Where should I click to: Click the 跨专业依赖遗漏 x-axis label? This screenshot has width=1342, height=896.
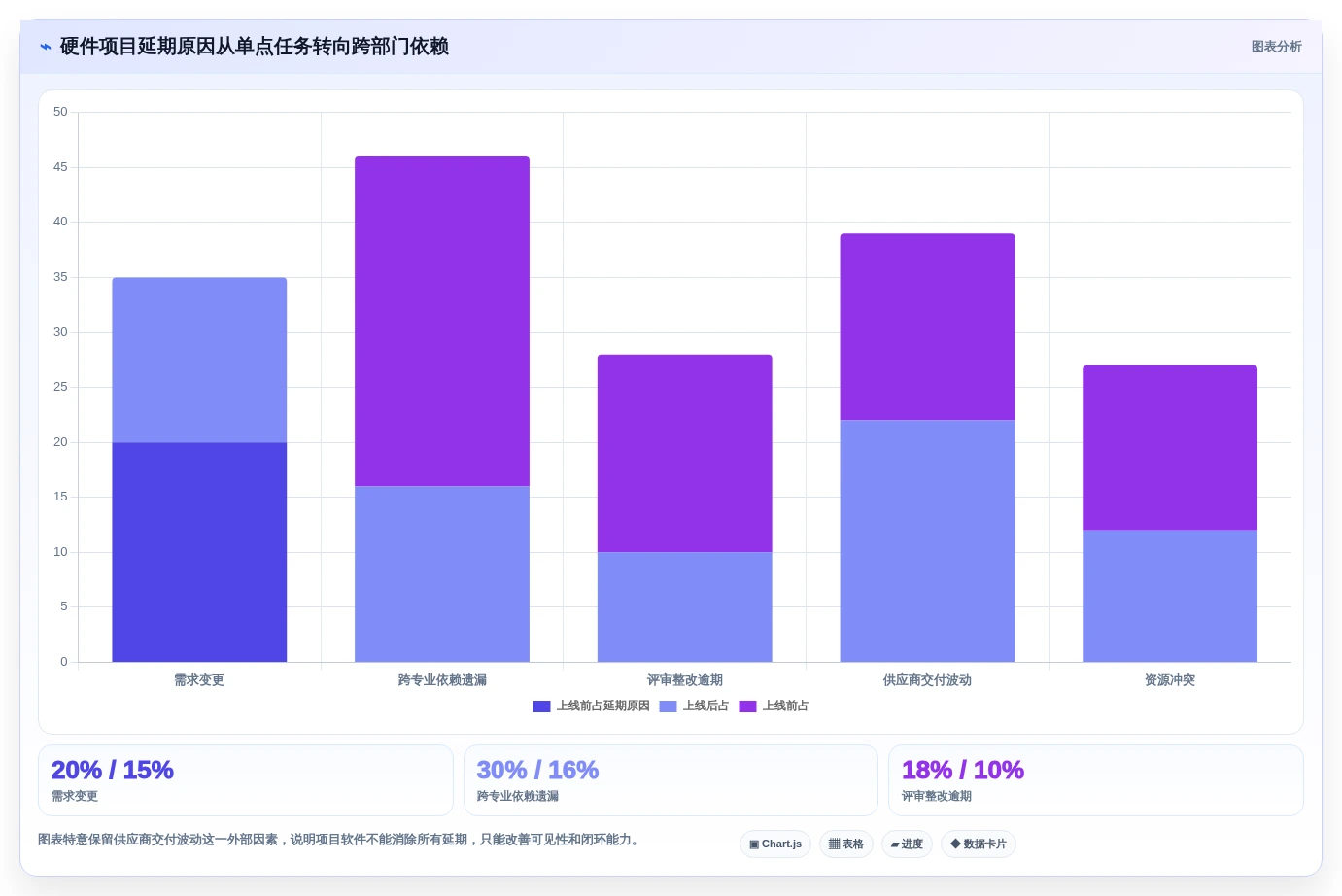coord(442,680)
